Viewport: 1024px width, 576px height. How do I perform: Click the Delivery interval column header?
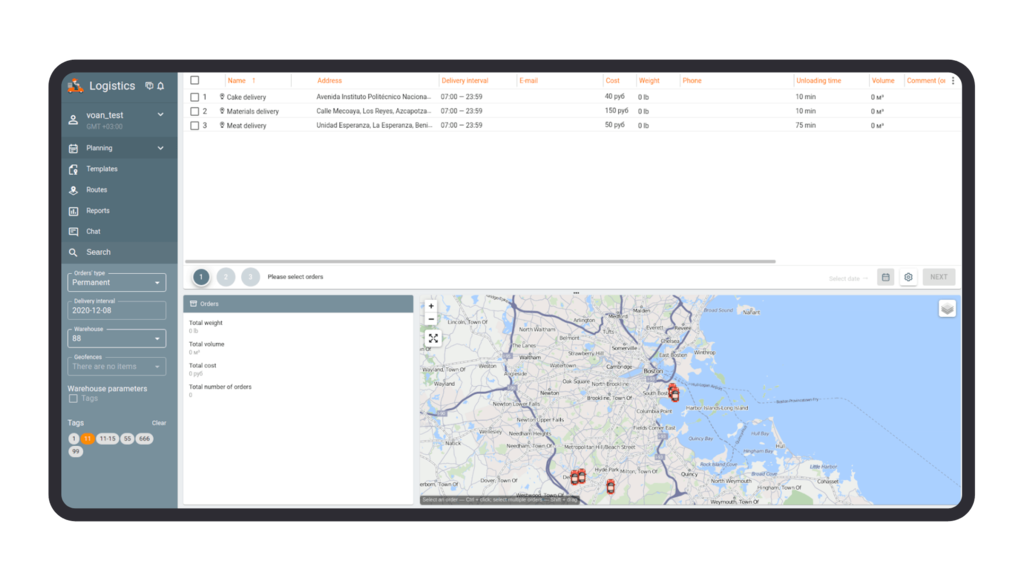coord(464,80)
